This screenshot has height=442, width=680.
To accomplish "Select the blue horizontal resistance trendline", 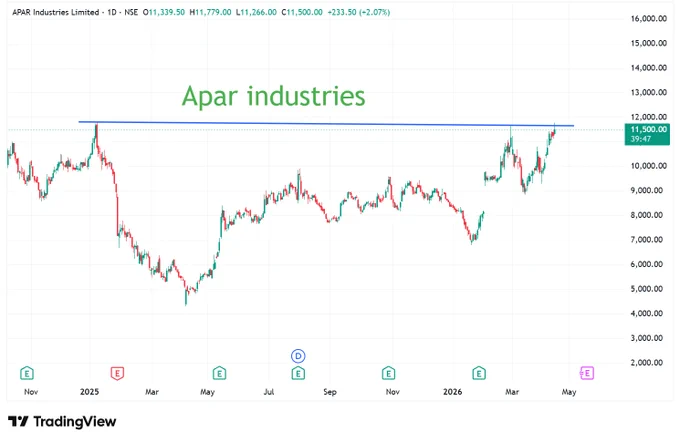I will [326, 124].
